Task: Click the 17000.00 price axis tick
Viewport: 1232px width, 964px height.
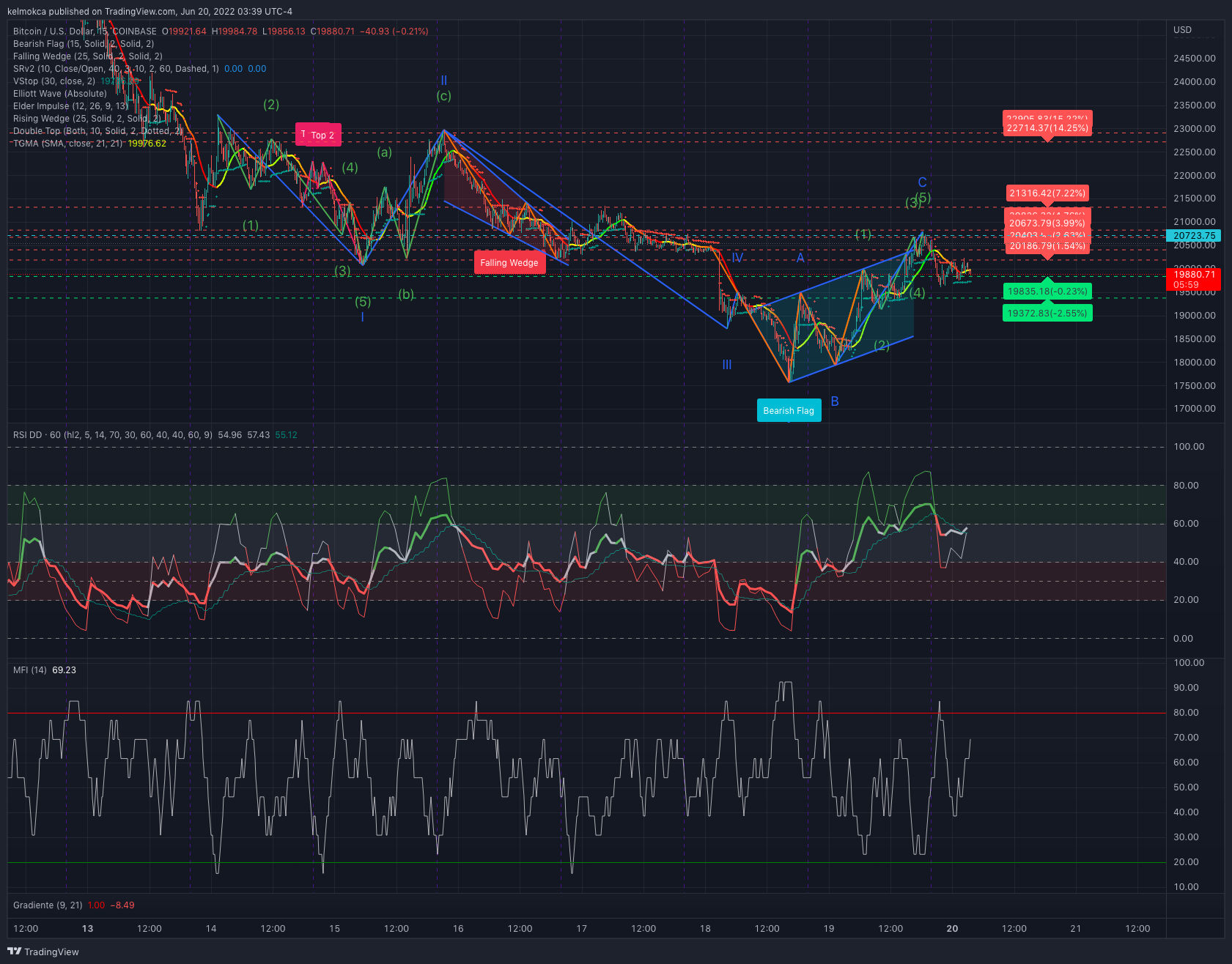Action: point(1195,409)
